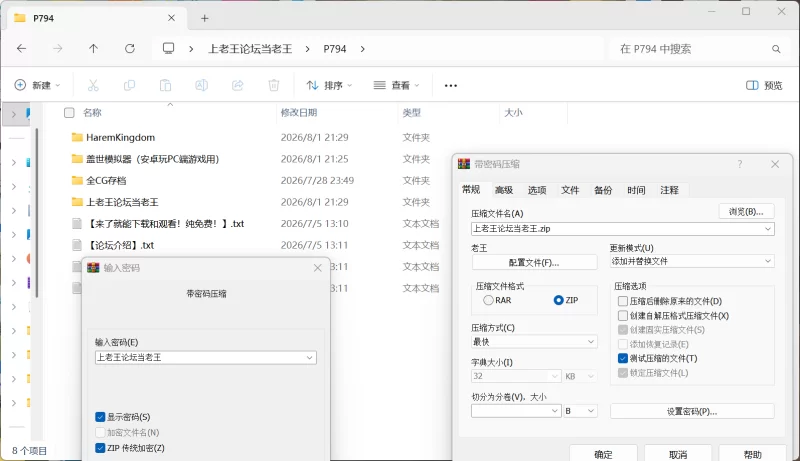This screenshot has width=800, height=461.
Task: Click the 浏览(B)... button
Action: tap(746, 211)
